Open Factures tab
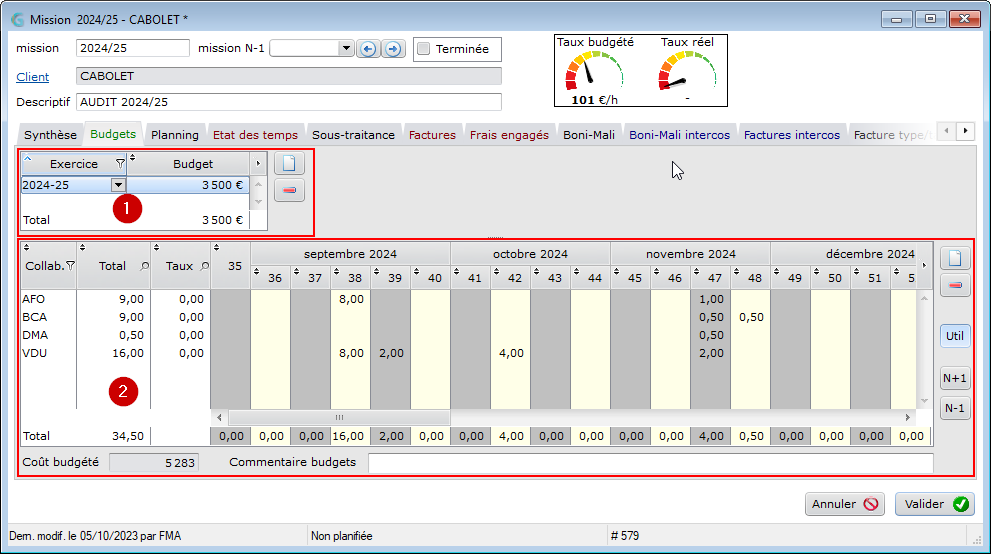This screenshot has width=991, height=554. point(432,135)
